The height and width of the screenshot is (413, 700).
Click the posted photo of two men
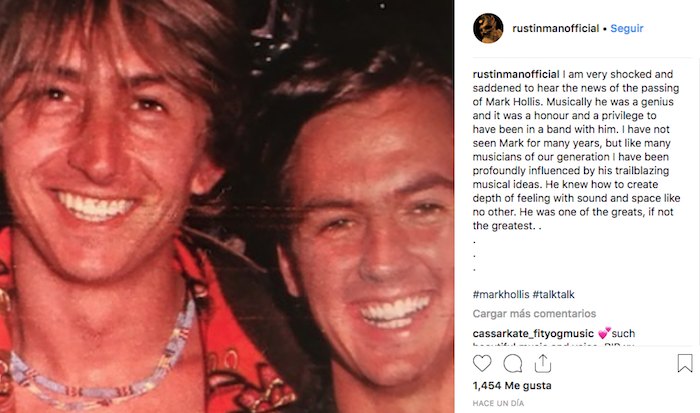[x=227, y=206]
